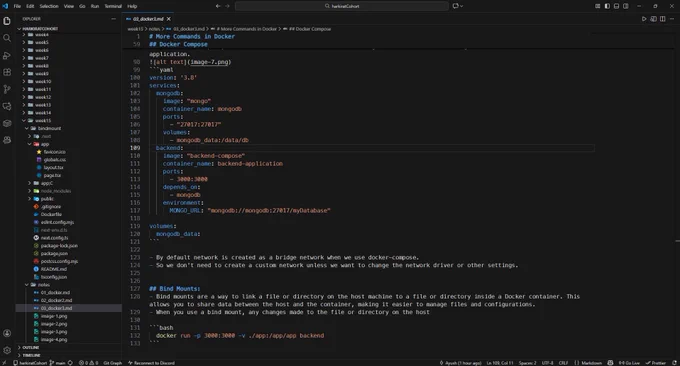
Task: Open the Terminal menu
Action: (x=113, y=6)
